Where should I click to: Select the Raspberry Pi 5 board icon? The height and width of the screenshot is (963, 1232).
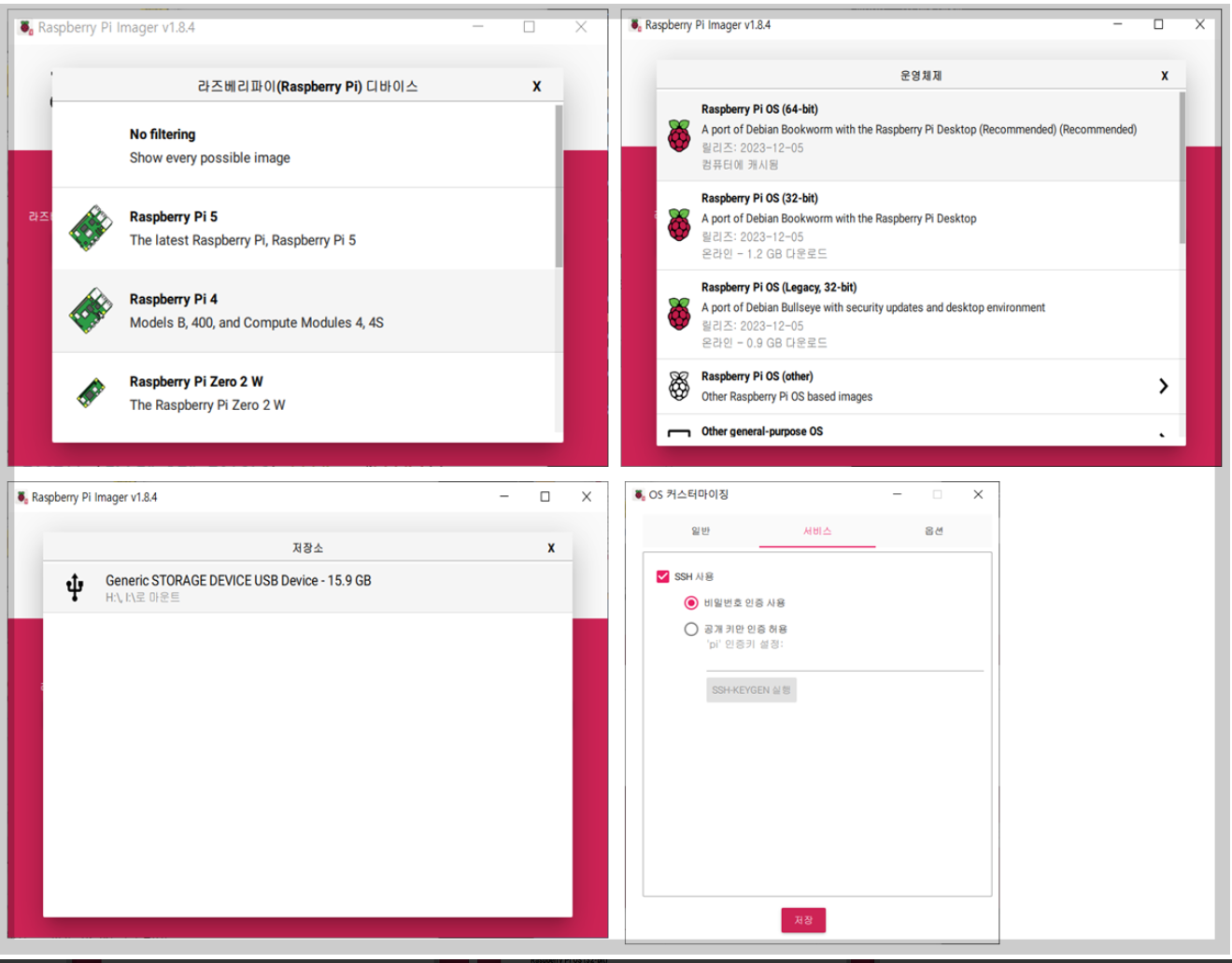click(91, 229)
